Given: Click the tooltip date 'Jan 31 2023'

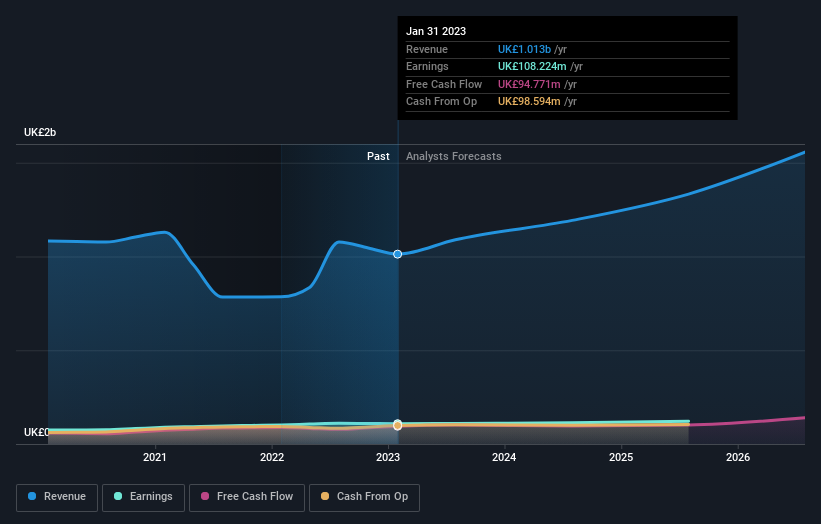Looking at the screenshot, I should pos(436,31).
